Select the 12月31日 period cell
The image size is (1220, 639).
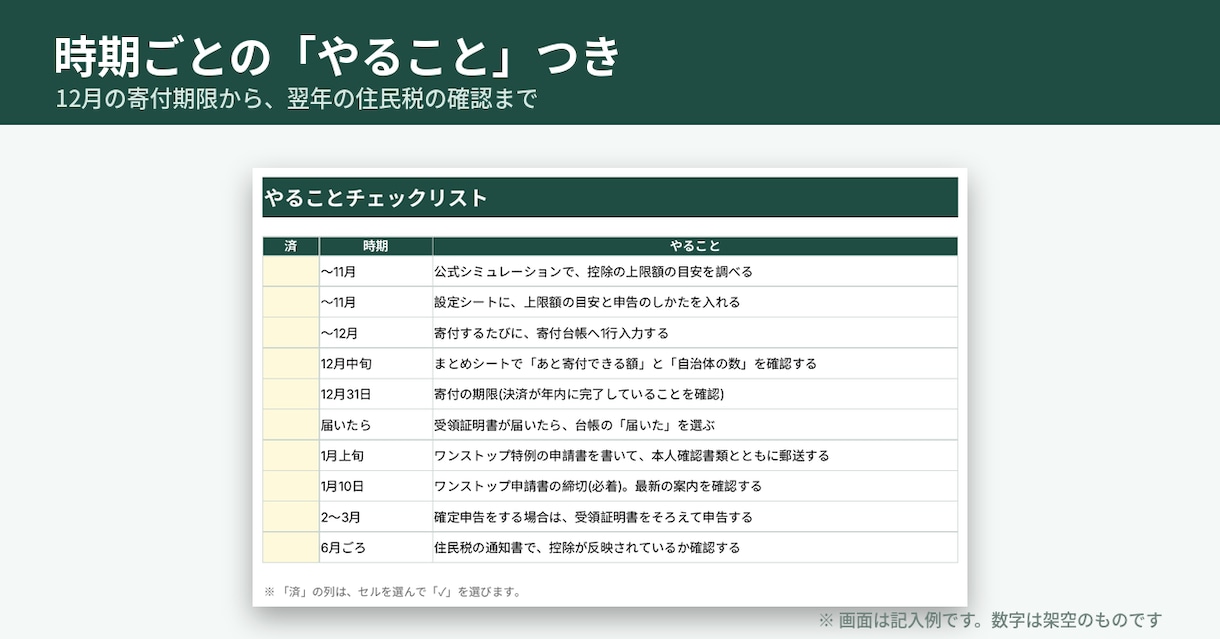[376, 394]
